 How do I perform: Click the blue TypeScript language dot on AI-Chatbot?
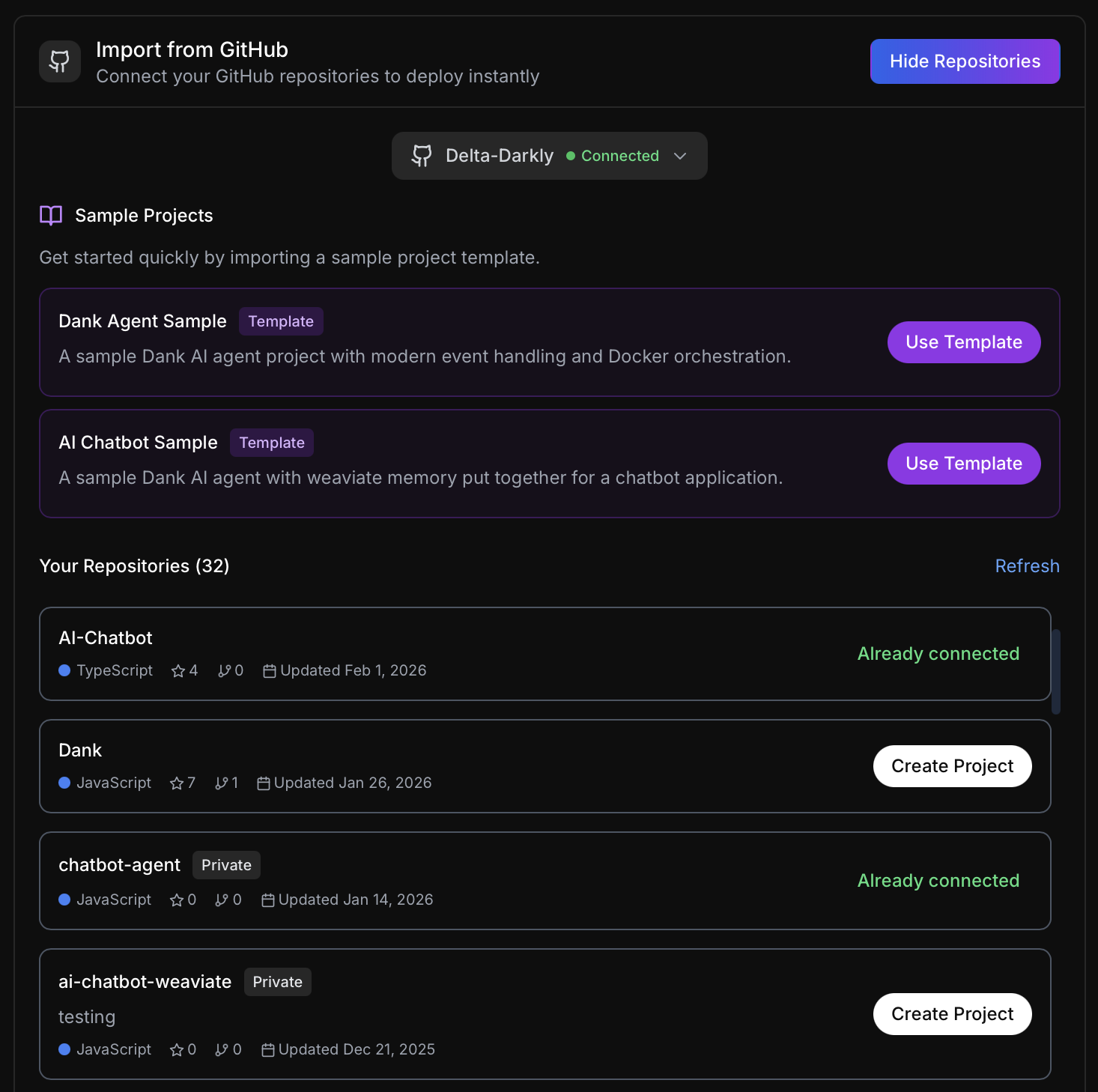point(64,670)
